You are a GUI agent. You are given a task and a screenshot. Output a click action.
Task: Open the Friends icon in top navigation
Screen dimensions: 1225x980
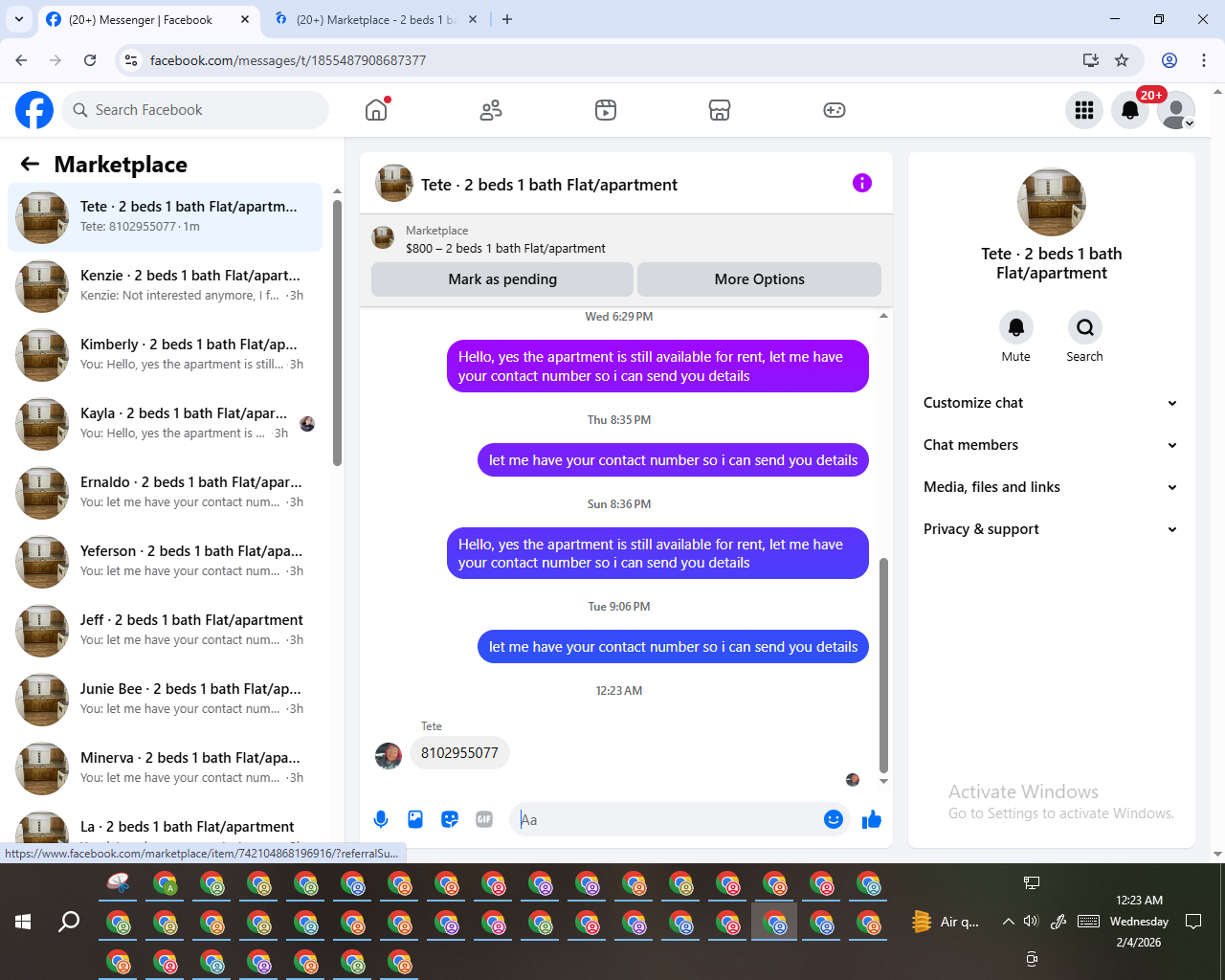click(x=491, y=110)
